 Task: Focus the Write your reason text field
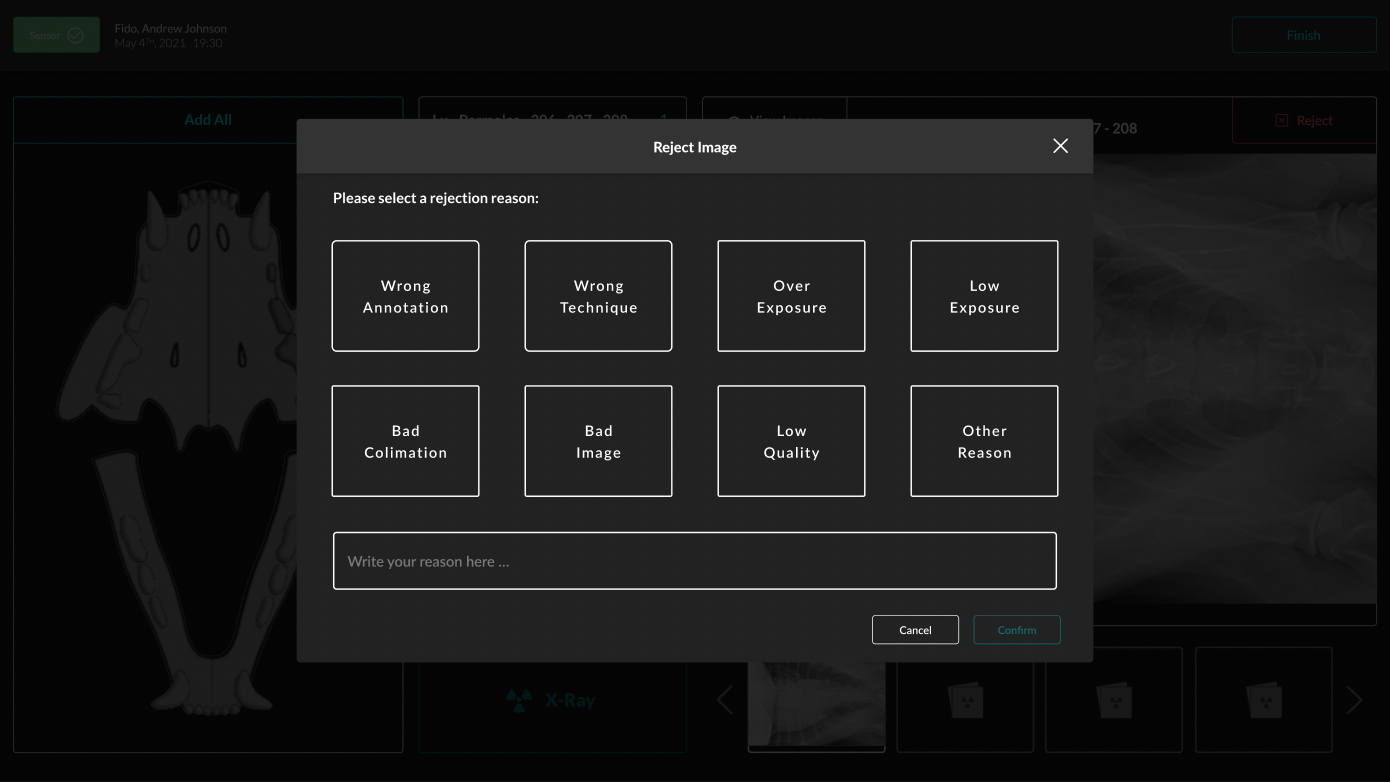tap(695, 561)
